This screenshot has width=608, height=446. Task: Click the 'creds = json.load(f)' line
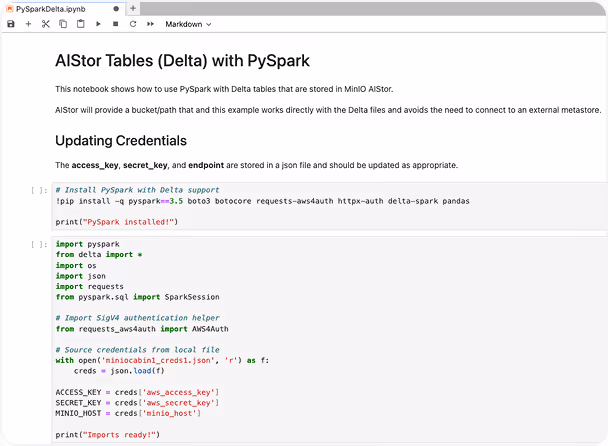119,371
